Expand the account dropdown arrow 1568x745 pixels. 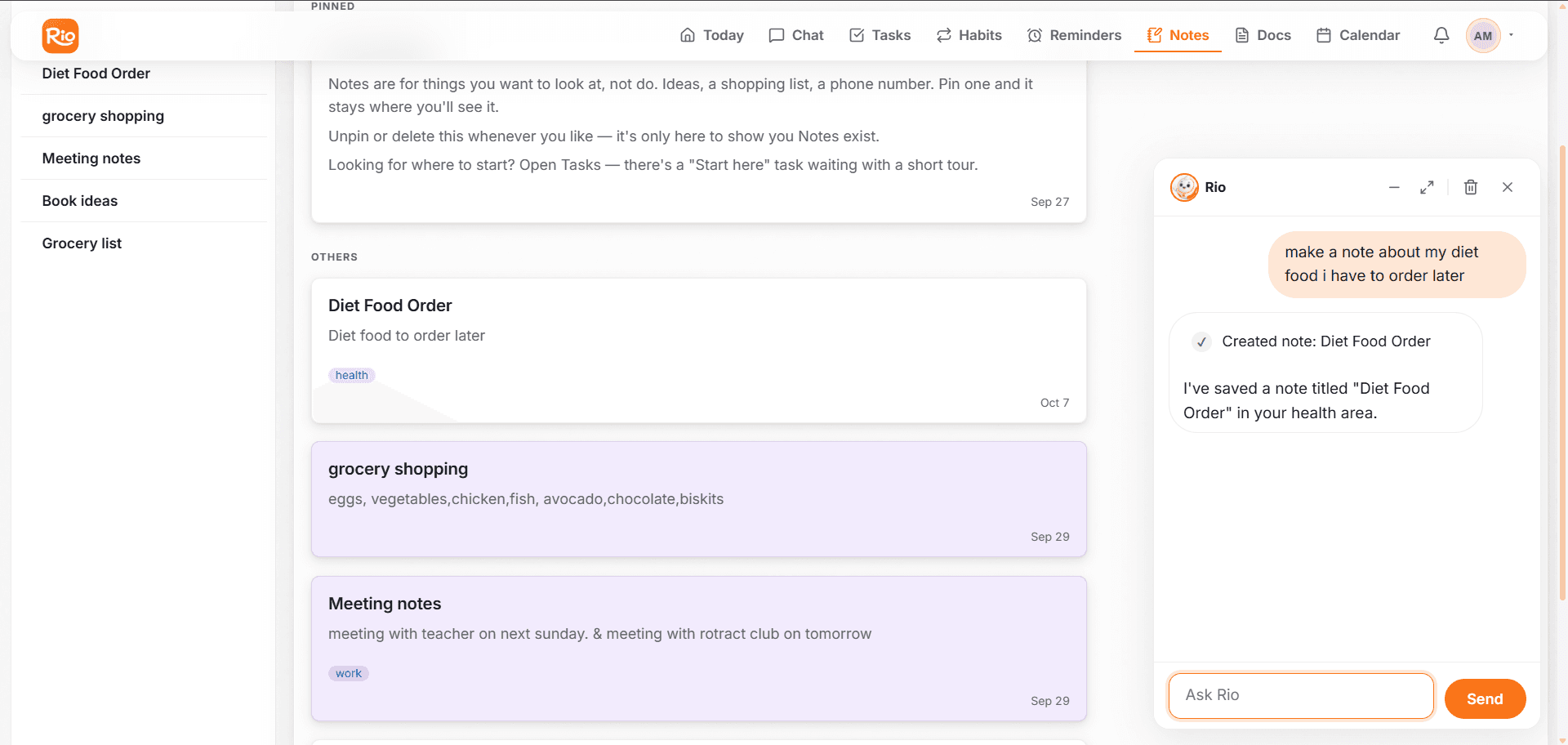point(1512,35)
